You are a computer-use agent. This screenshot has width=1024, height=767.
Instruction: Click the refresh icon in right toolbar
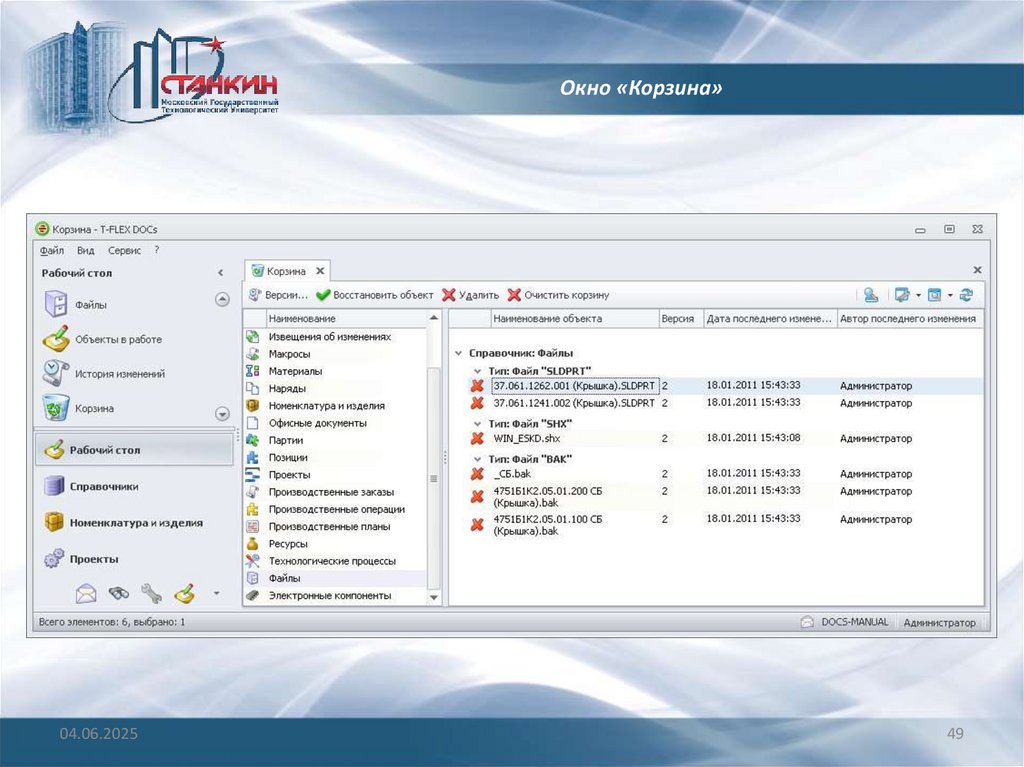click(x=966, y=295)
